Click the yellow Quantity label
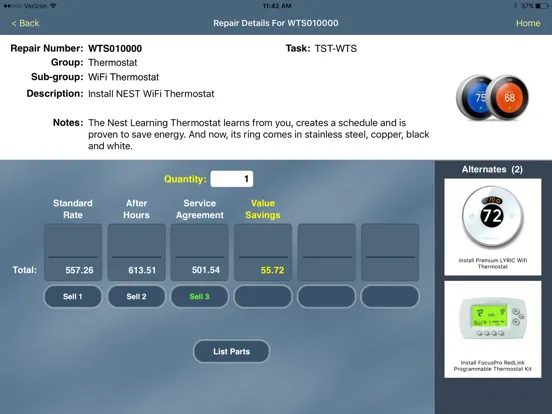 [185, 179]
